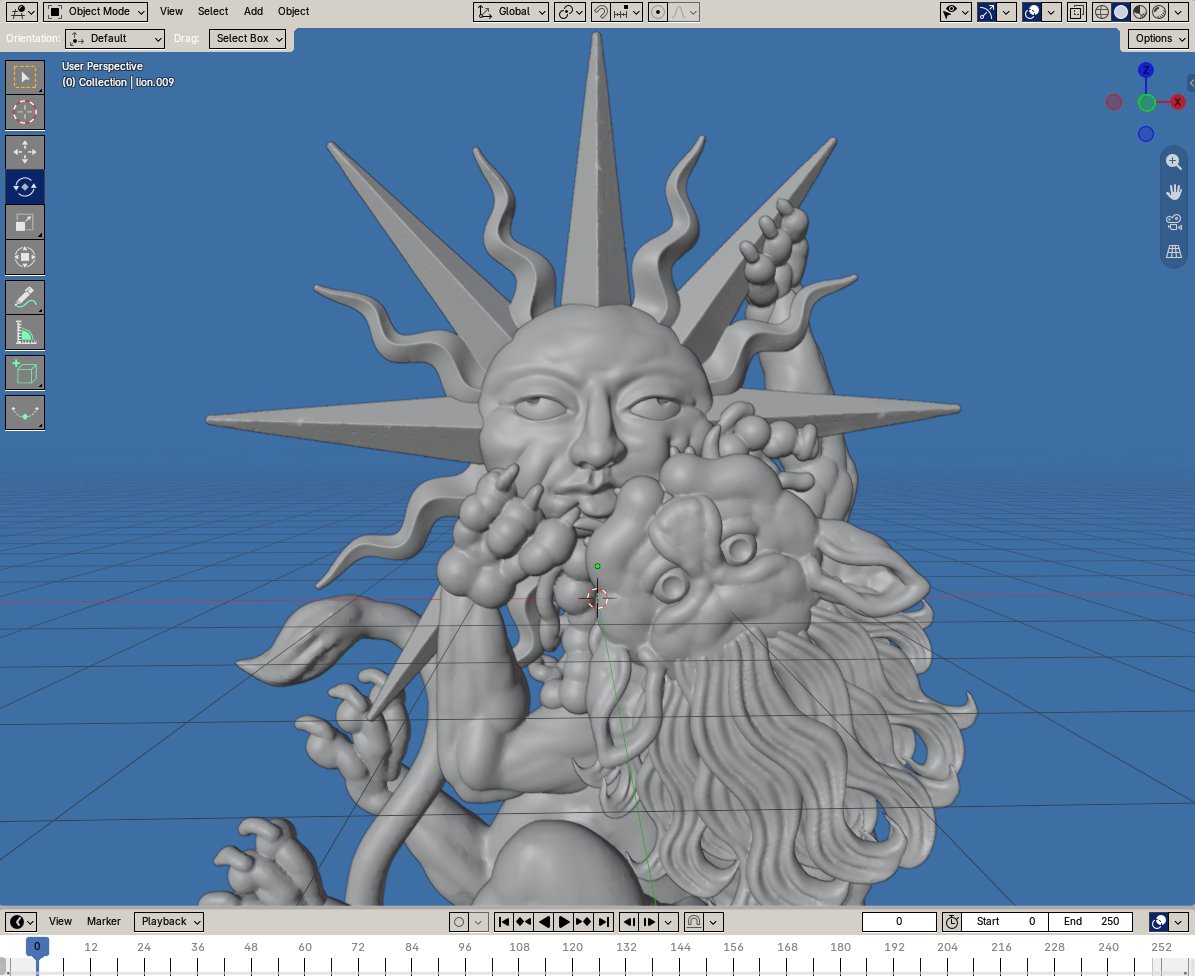Switch to wireframe shading
Viewport: 1195px width, 976px height.
1101,11
